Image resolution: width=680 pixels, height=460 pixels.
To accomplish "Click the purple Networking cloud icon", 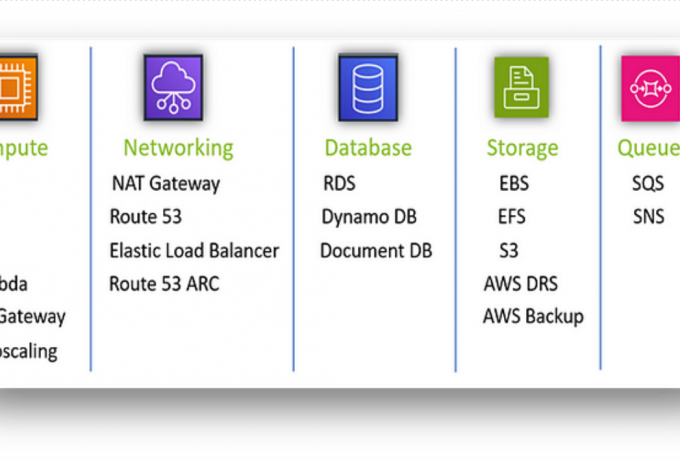I will 173,88.
